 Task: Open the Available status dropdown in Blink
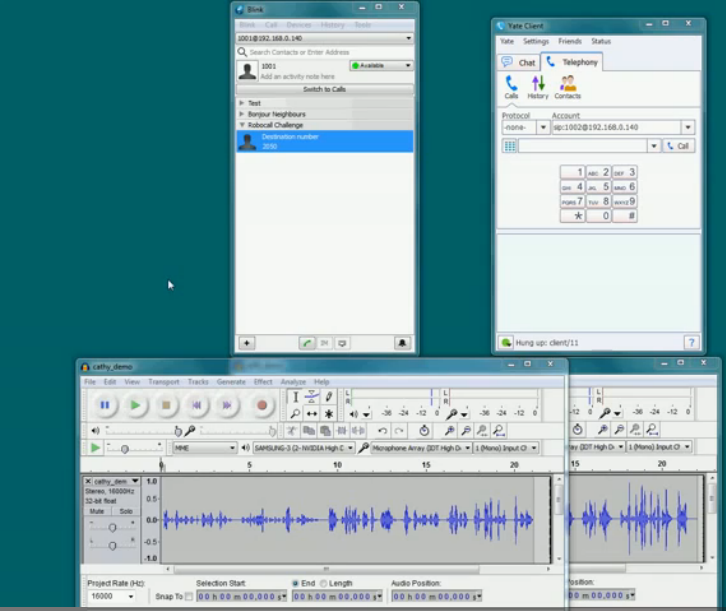pyautogui.click(x=382, y=65)
